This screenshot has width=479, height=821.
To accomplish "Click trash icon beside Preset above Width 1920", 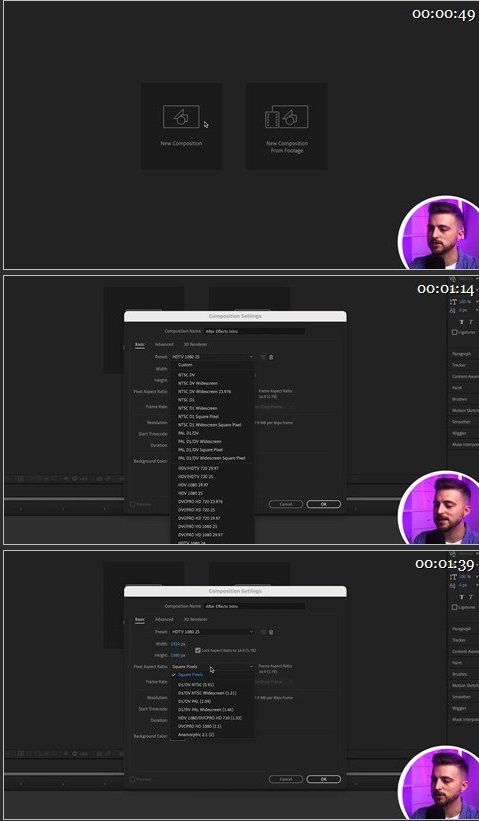I will point(271,632).
